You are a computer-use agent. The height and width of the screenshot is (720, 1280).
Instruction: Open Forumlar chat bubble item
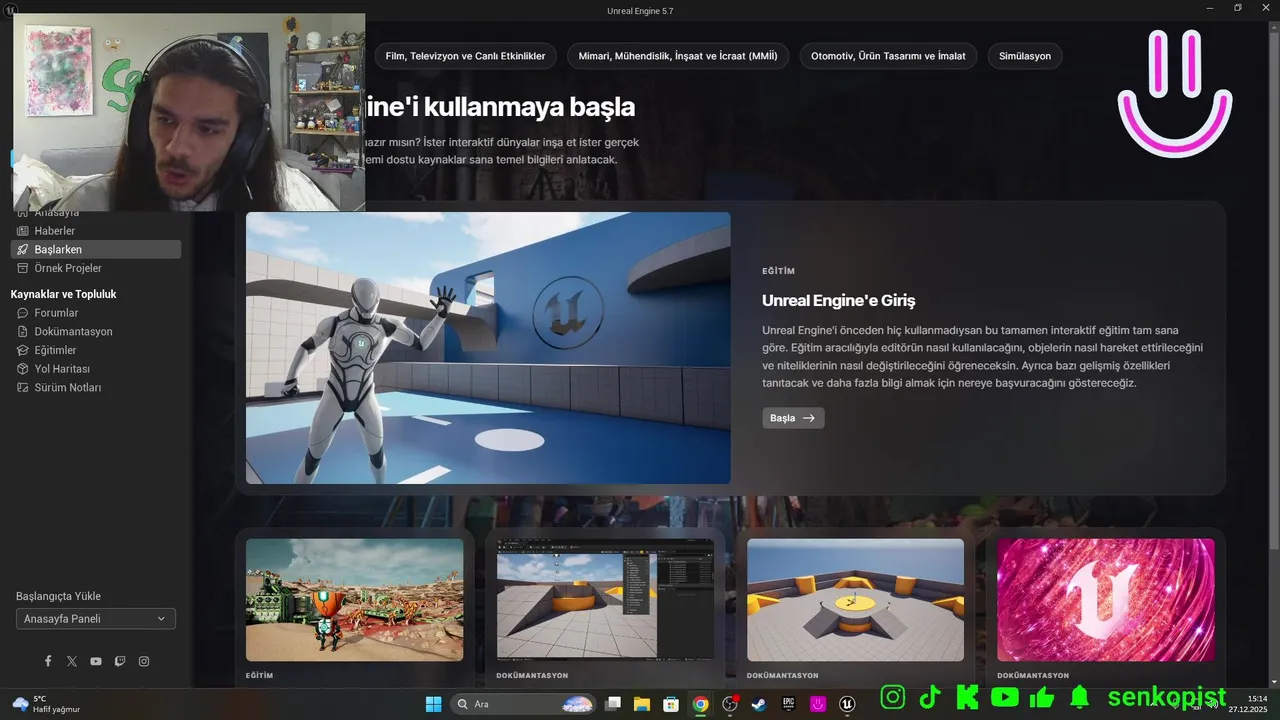[x=95, y=313]
